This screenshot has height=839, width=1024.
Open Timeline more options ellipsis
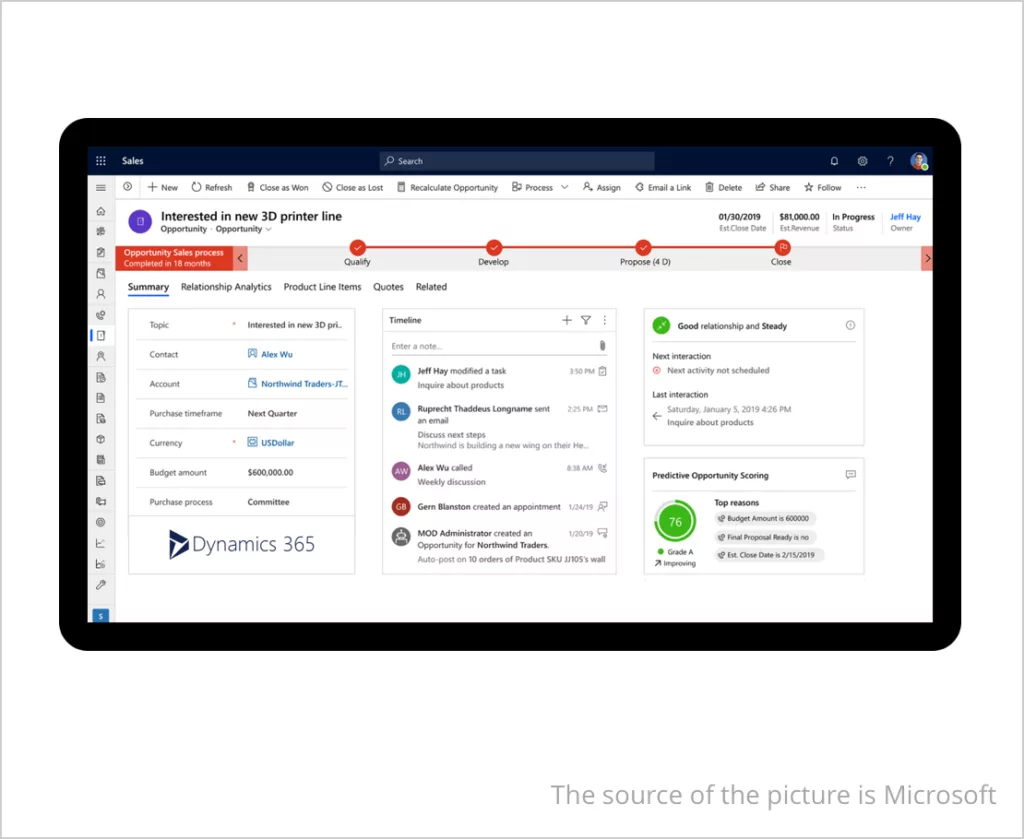(x=604, y=320)
